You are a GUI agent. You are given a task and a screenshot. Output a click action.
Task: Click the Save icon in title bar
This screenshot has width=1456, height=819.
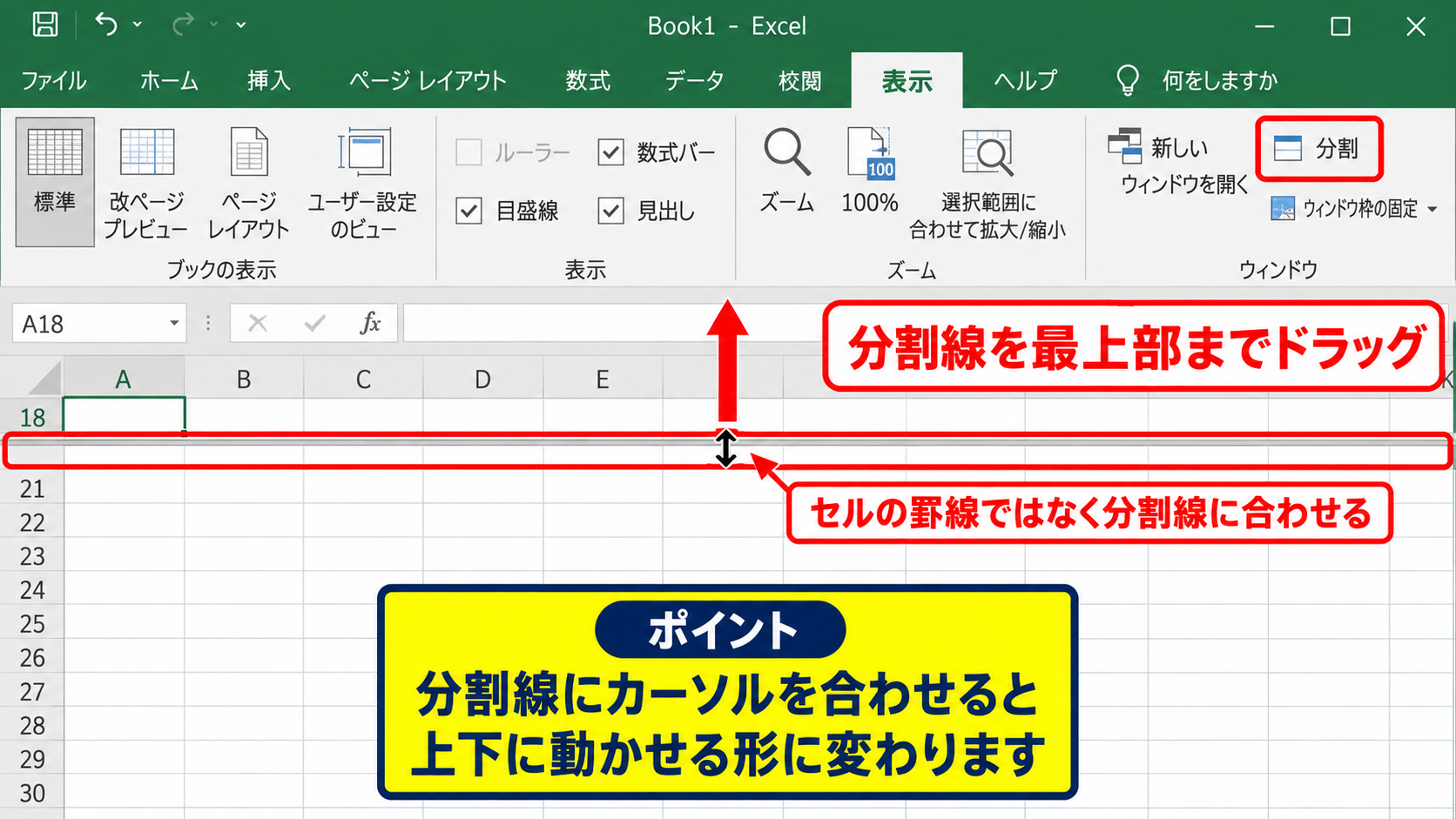pyautogui.click(x=45, y=24)
